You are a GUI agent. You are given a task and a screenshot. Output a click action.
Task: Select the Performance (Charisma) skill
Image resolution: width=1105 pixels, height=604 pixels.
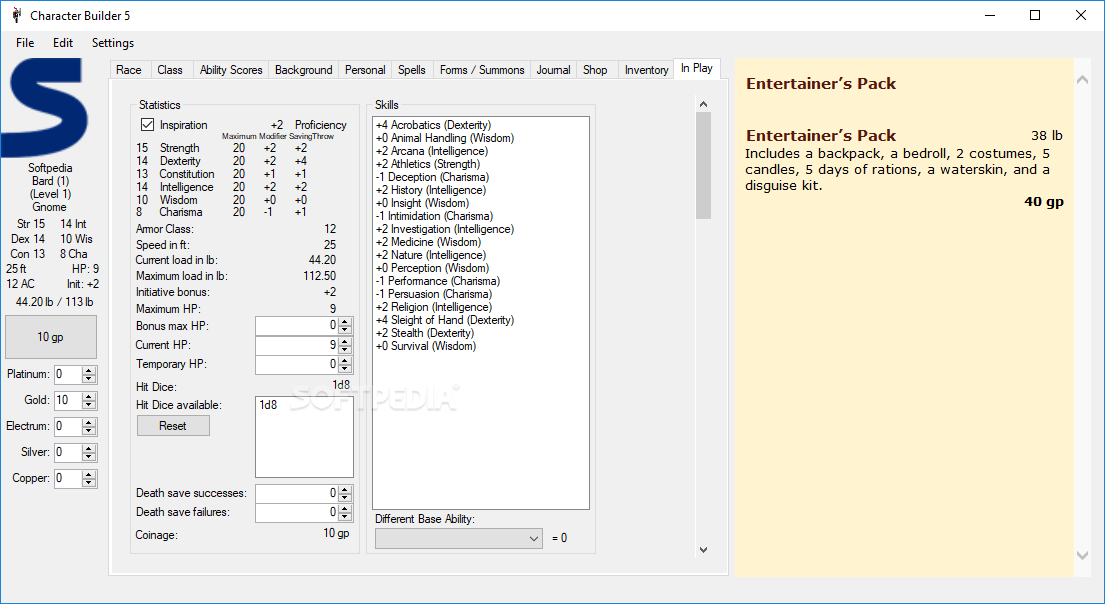[438, 281]
